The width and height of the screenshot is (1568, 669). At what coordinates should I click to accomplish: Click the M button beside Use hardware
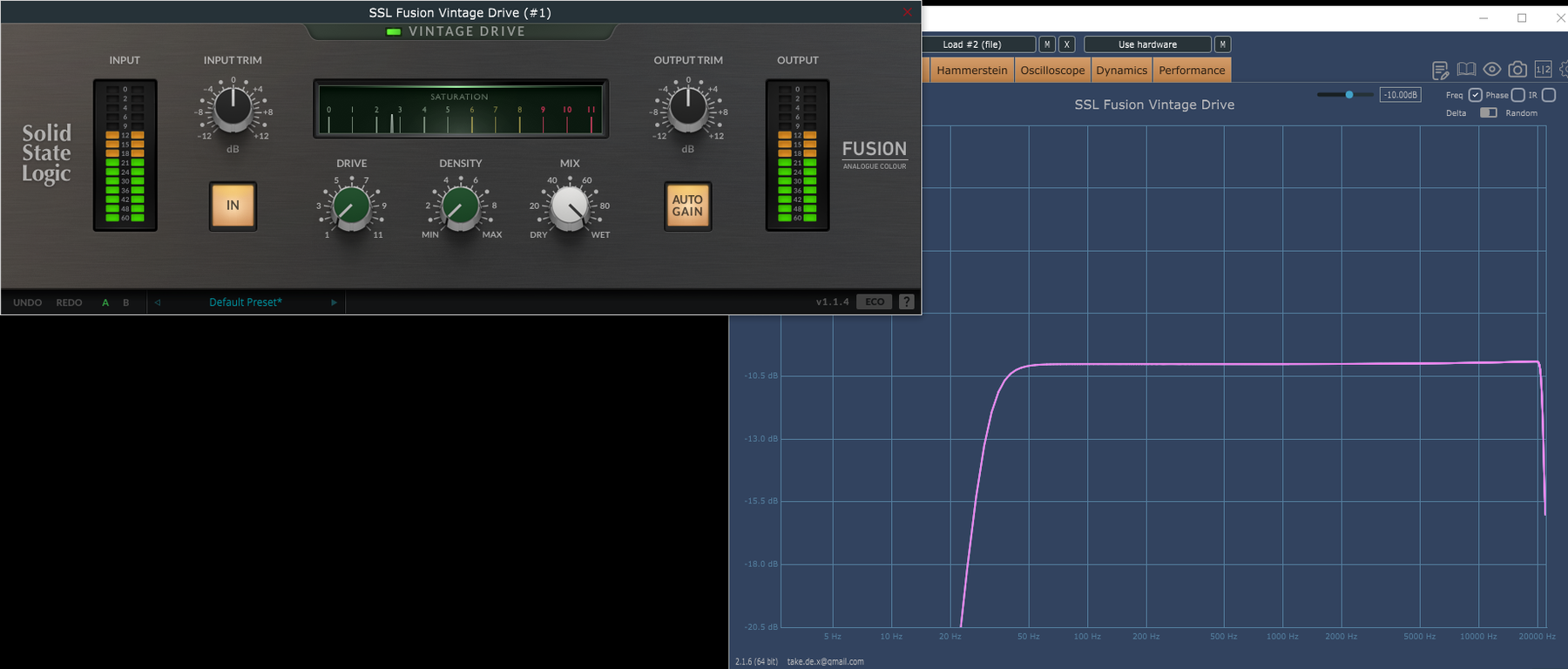pyautogui.click(x=1222, y=44)
